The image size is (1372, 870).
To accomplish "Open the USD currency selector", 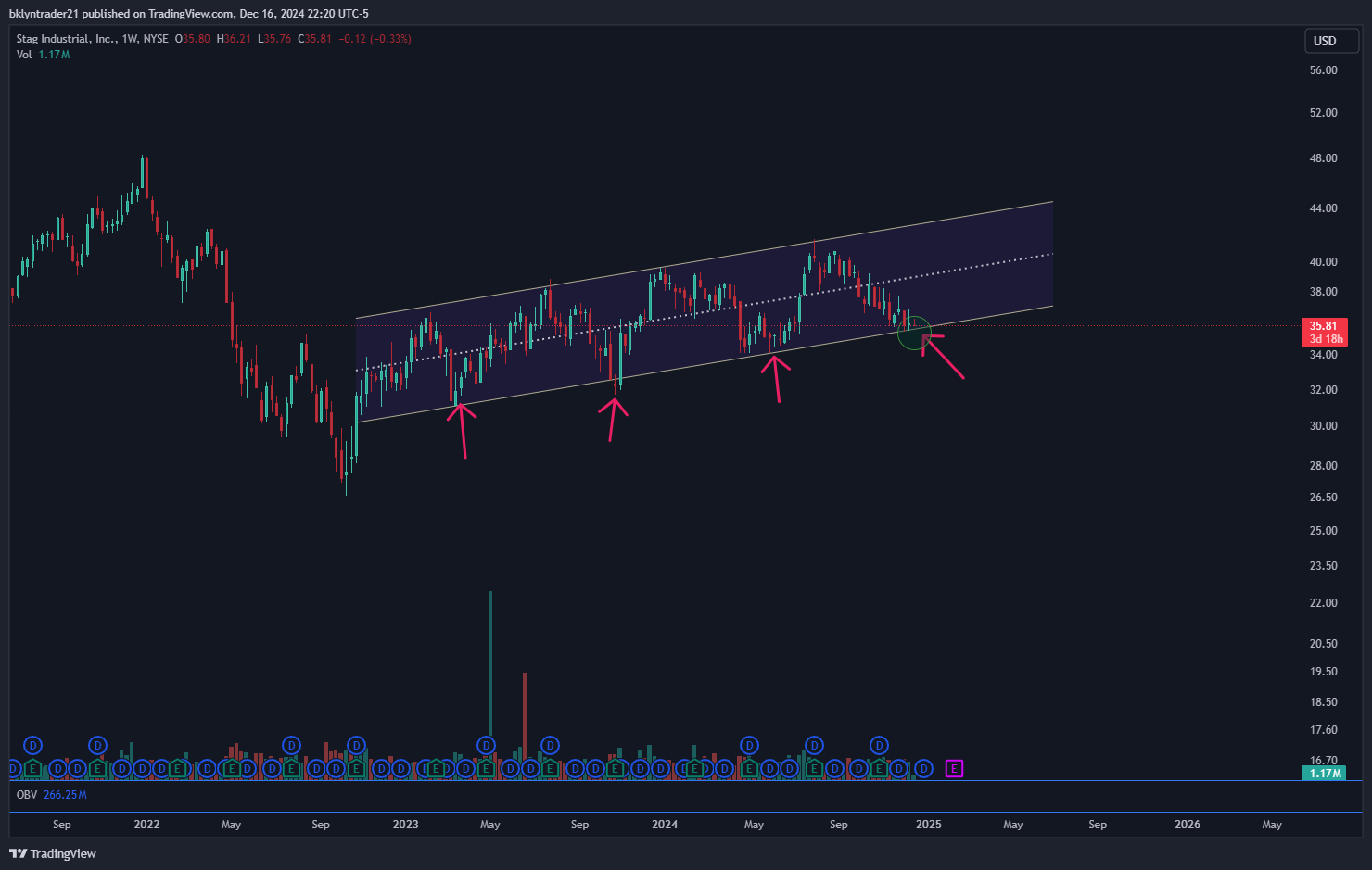I will pyautogui.click(x=1332, y=41).
